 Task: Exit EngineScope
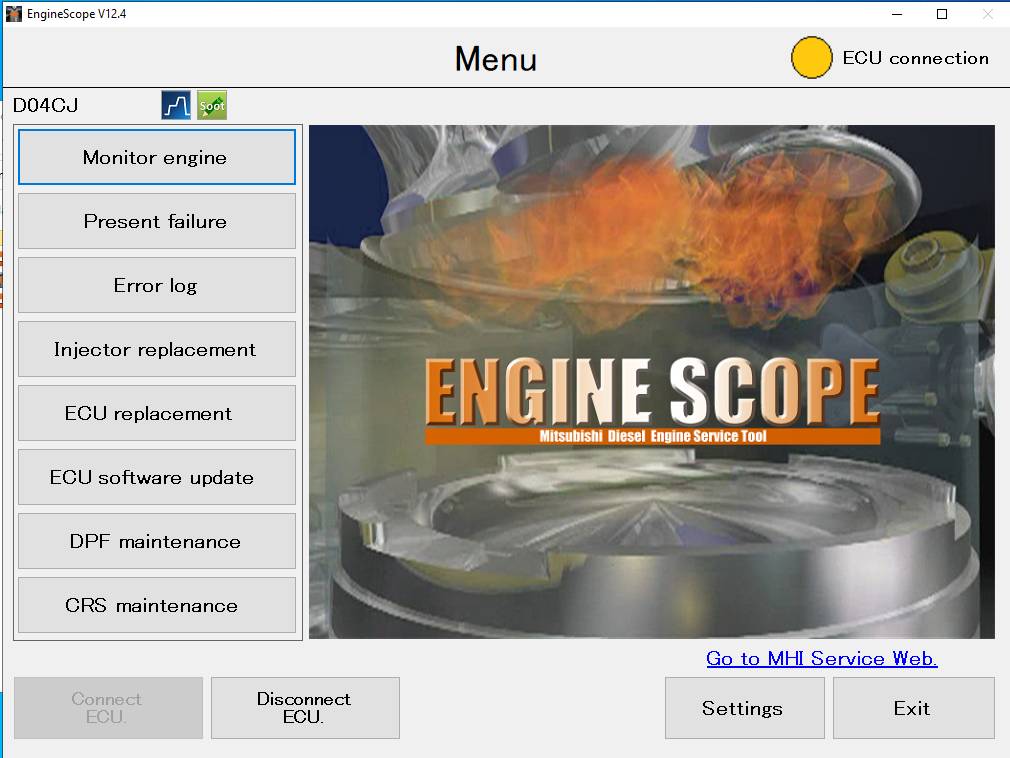click(912, 708)
